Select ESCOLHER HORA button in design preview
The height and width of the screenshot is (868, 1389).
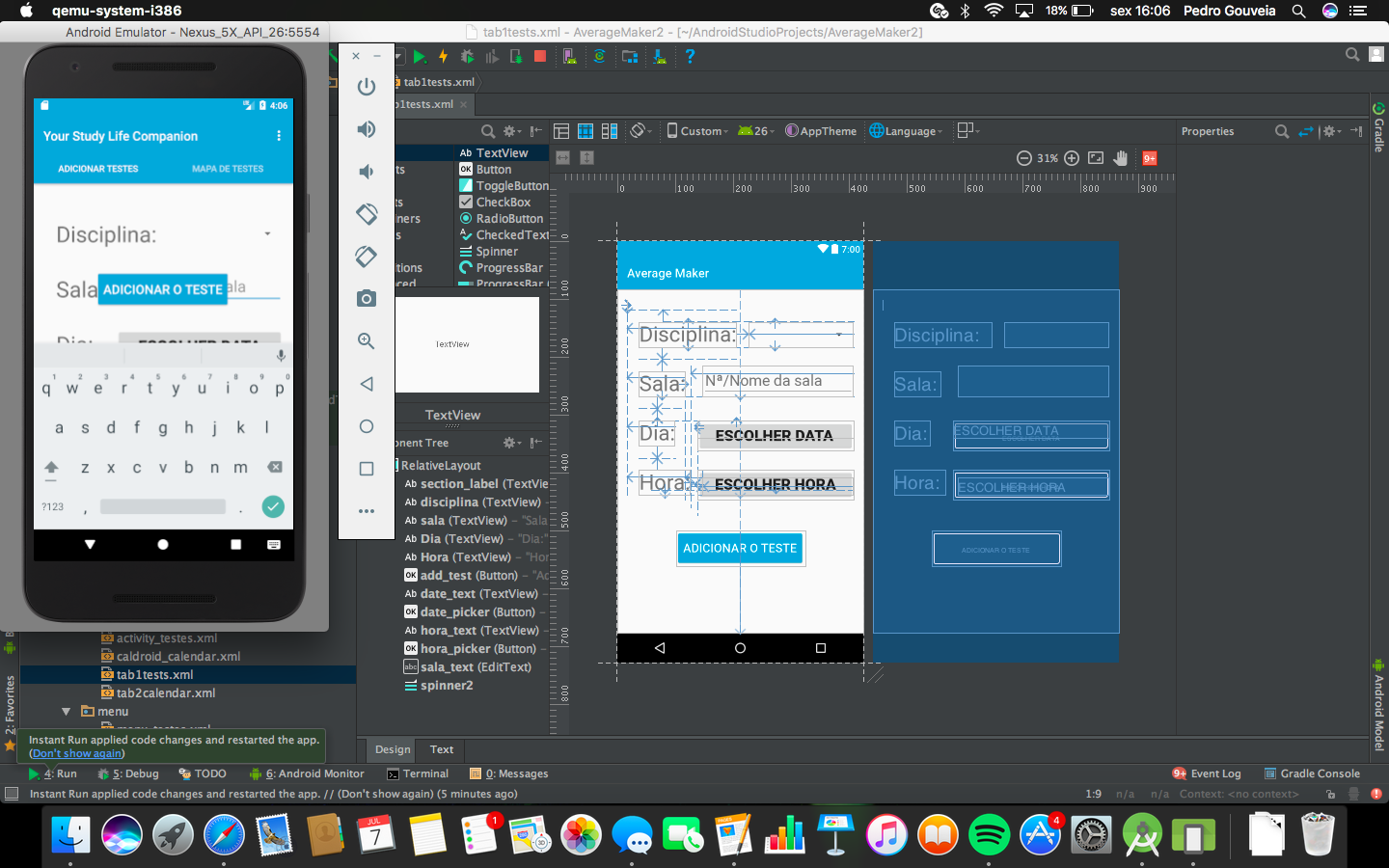tap(775, 484)
